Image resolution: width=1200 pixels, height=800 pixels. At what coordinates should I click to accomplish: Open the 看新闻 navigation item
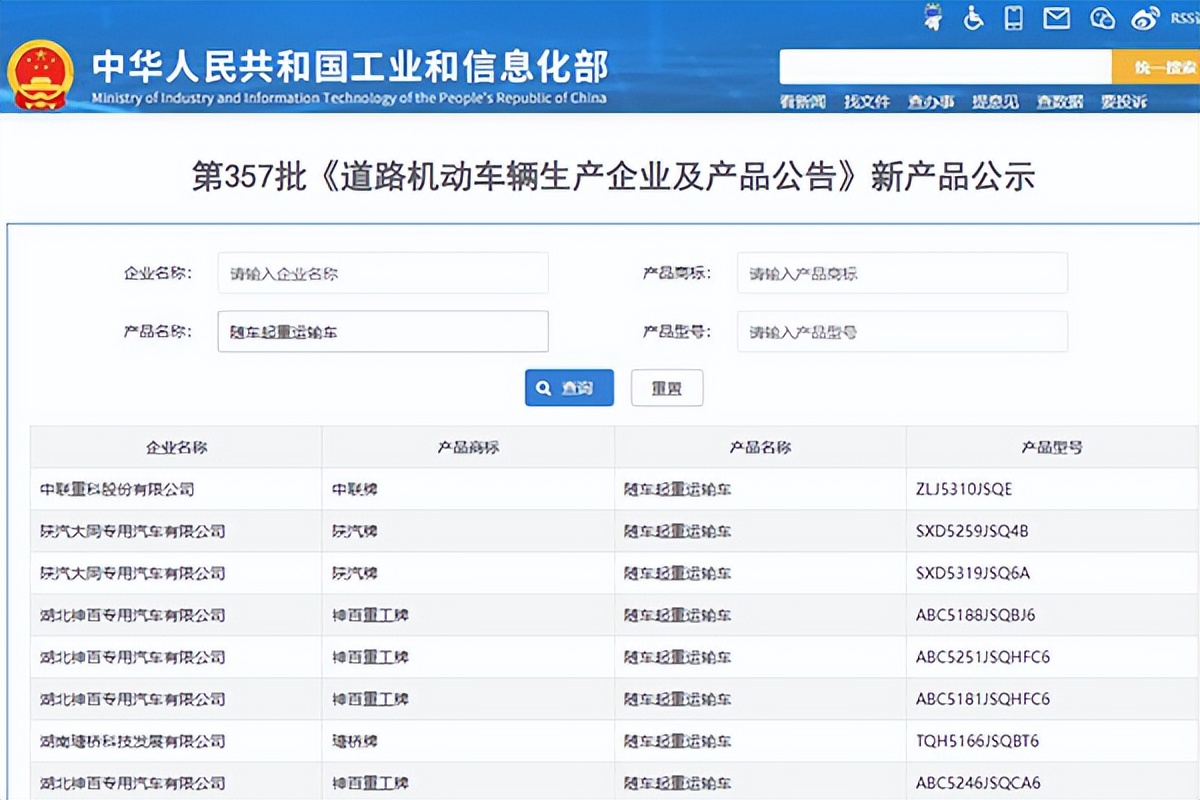pos(800,101)
